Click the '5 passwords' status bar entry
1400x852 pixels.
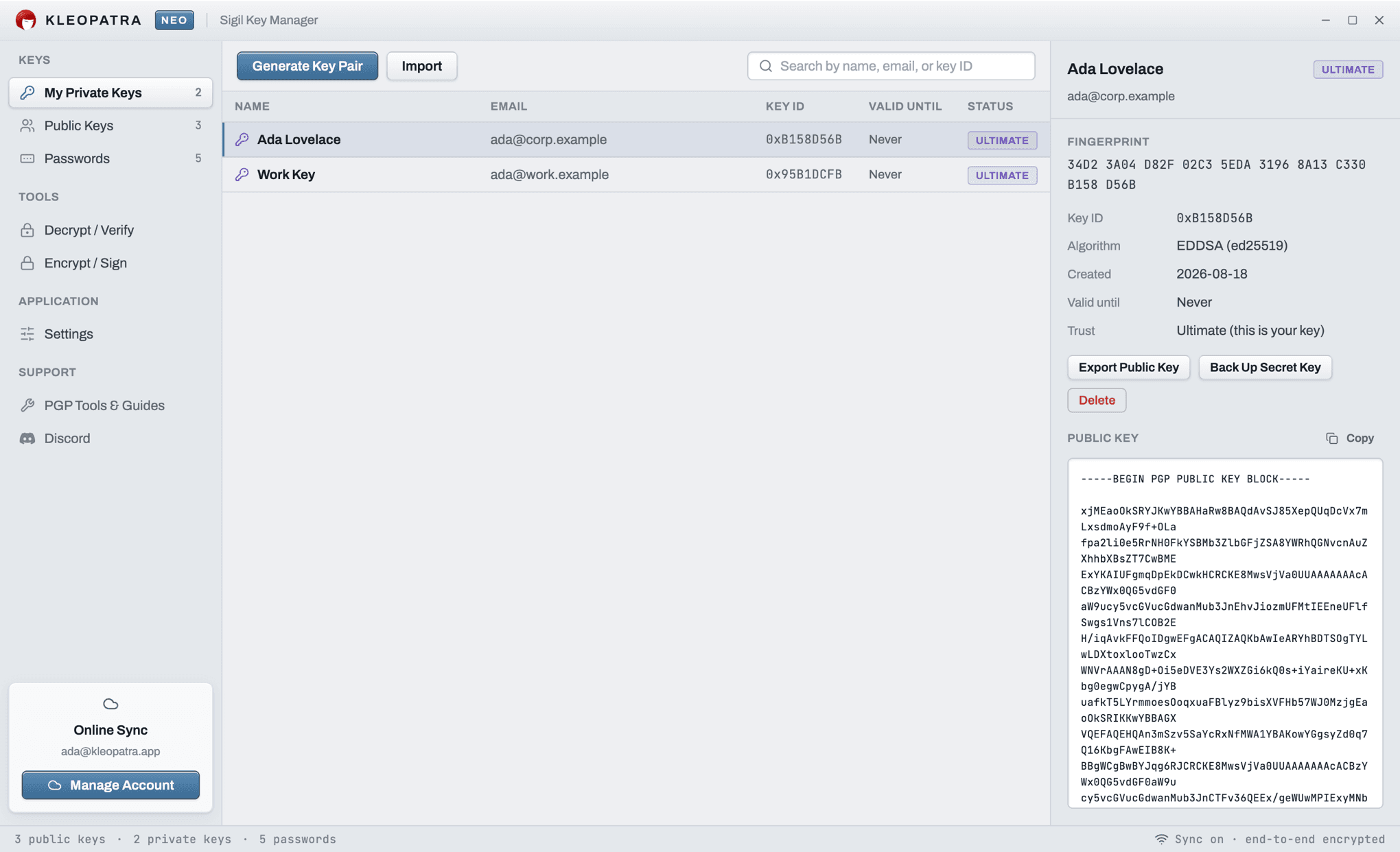pos(297,839)
